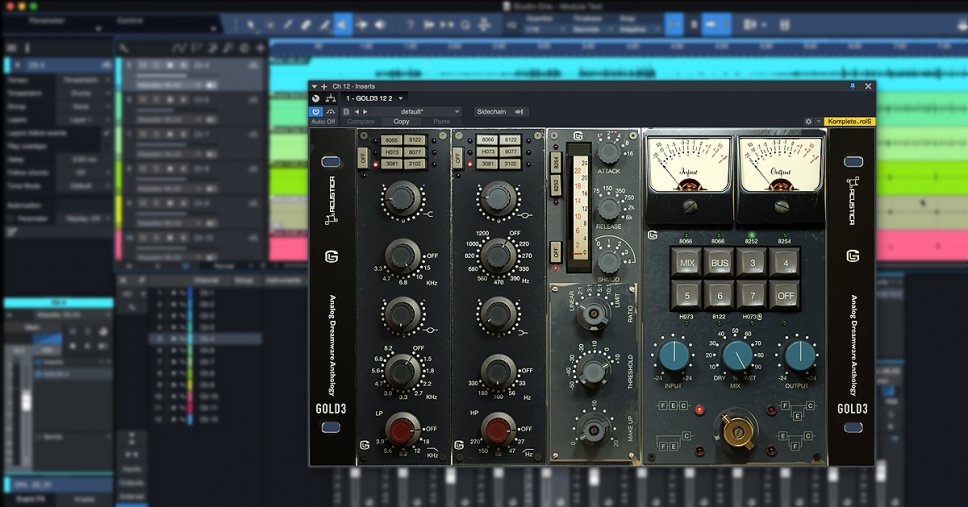The height and width of the screenshot is (507, 968).
Task: Pin the plugin window with pin icon
Action: [852, 87]
